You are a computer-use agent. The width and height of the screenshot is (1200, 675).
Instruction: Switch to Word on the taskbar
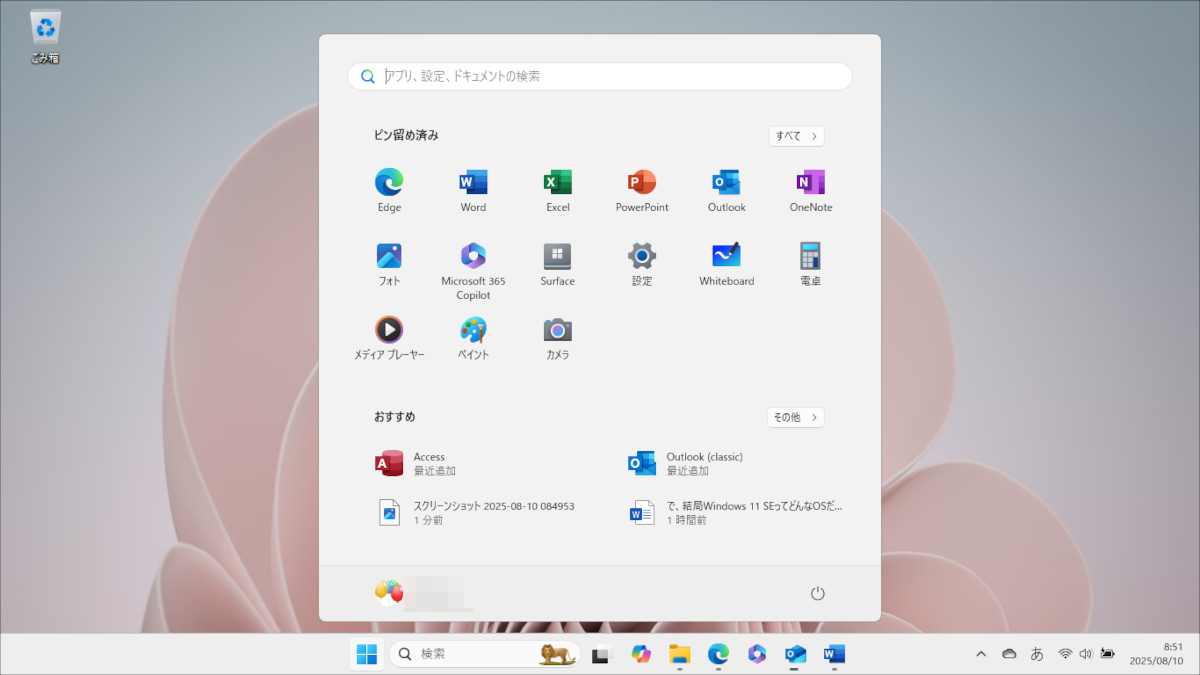(834, 654)
